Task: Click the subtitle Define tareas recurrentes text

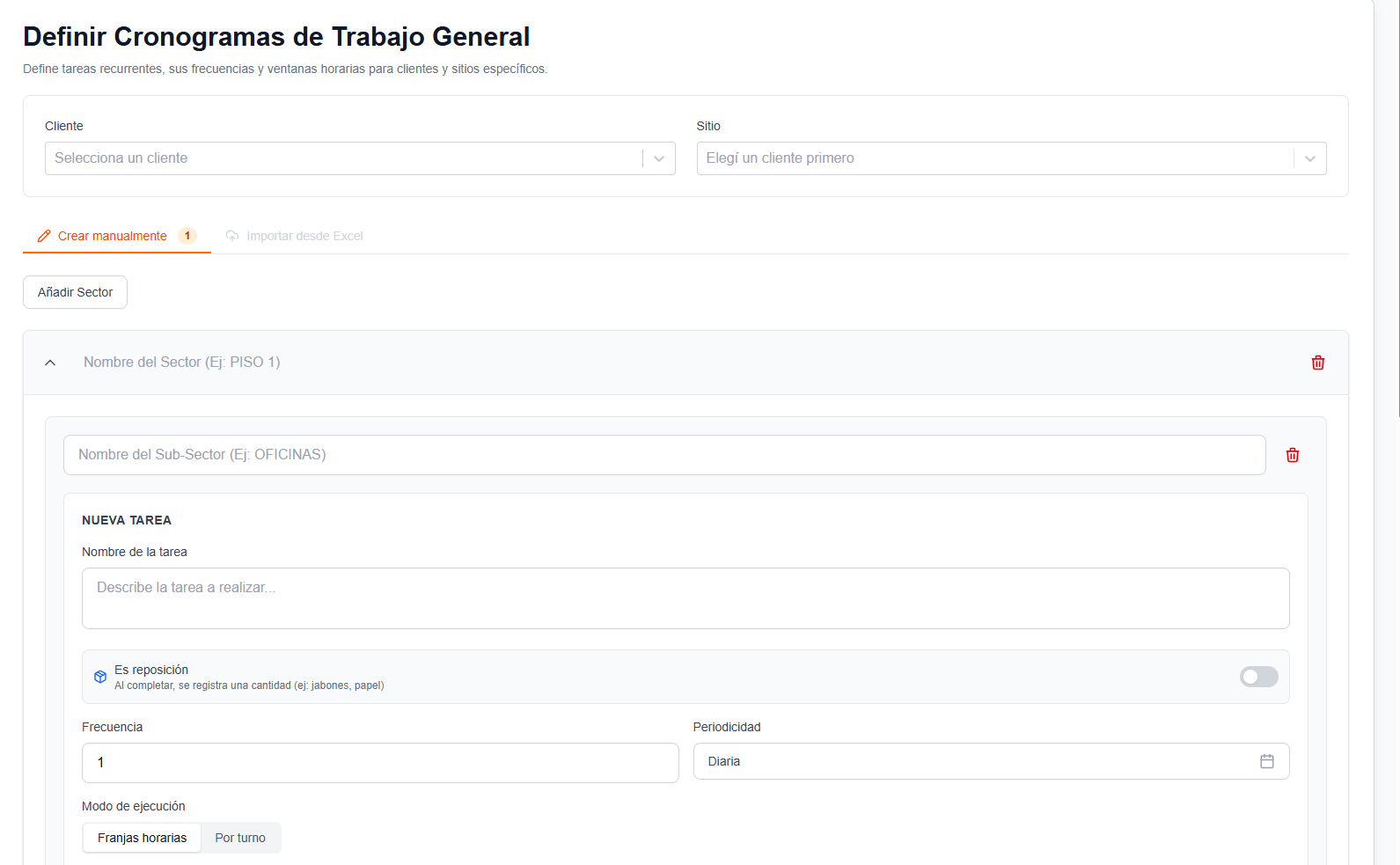Action: click(285, 69)
